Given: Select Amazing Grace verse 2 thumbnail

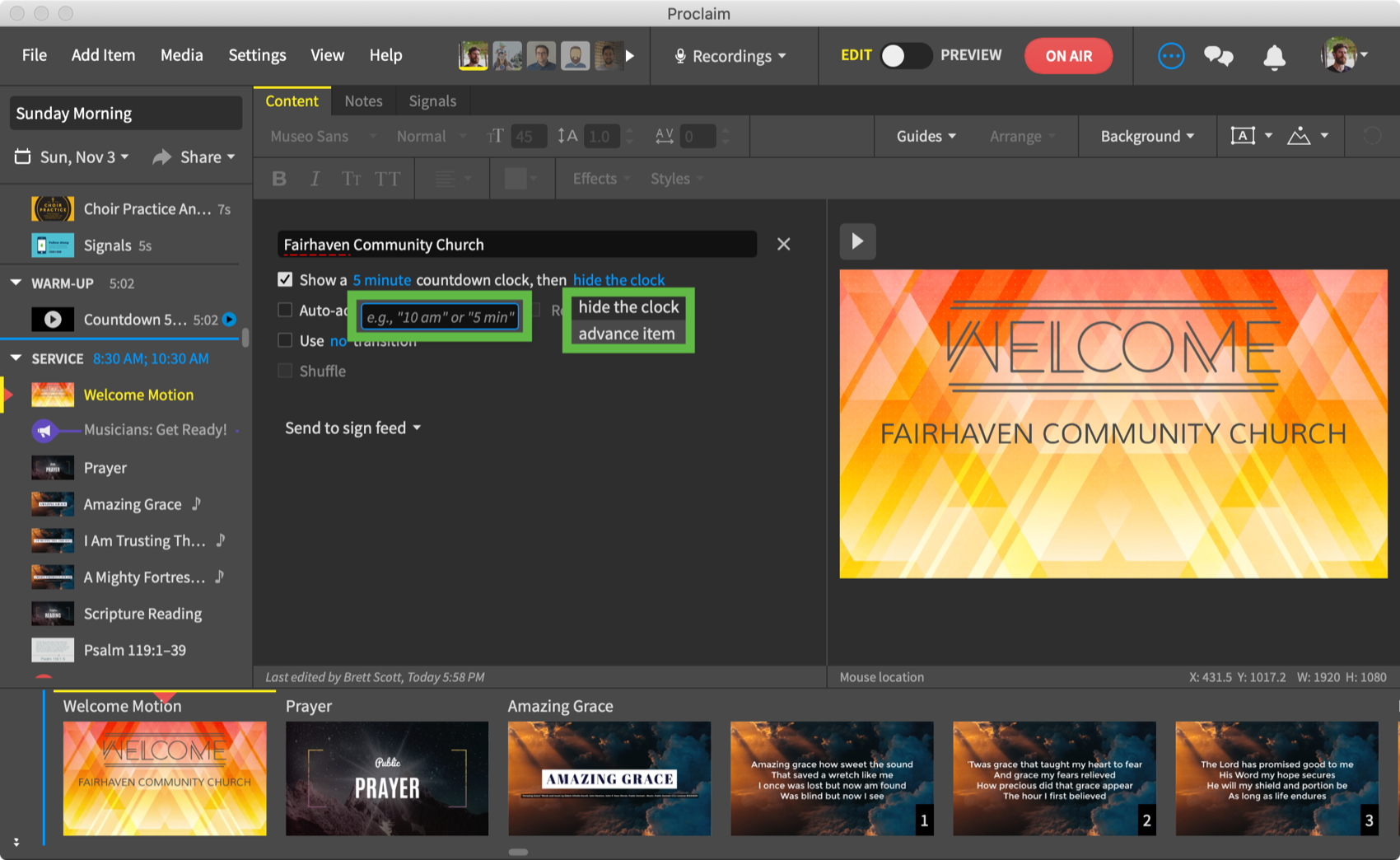Looking at the screenshot, I should tap(1054, 778).
